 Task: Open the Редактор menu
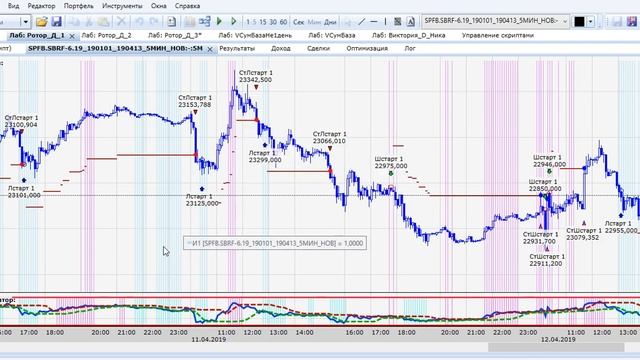(x=41, y=6)
